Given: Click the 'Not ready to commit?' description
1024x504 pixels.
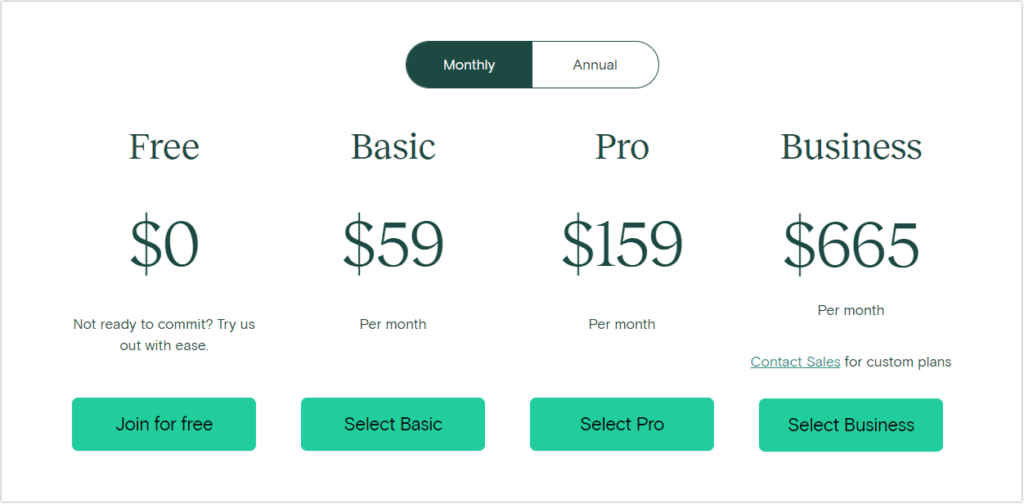Looking at the screenshot, I should tap(164, 335).
